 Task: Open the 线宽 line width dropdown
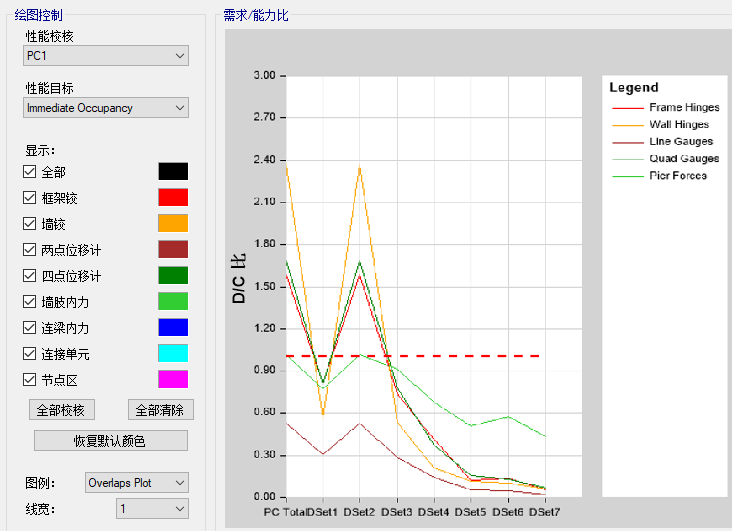click(151, 509)
